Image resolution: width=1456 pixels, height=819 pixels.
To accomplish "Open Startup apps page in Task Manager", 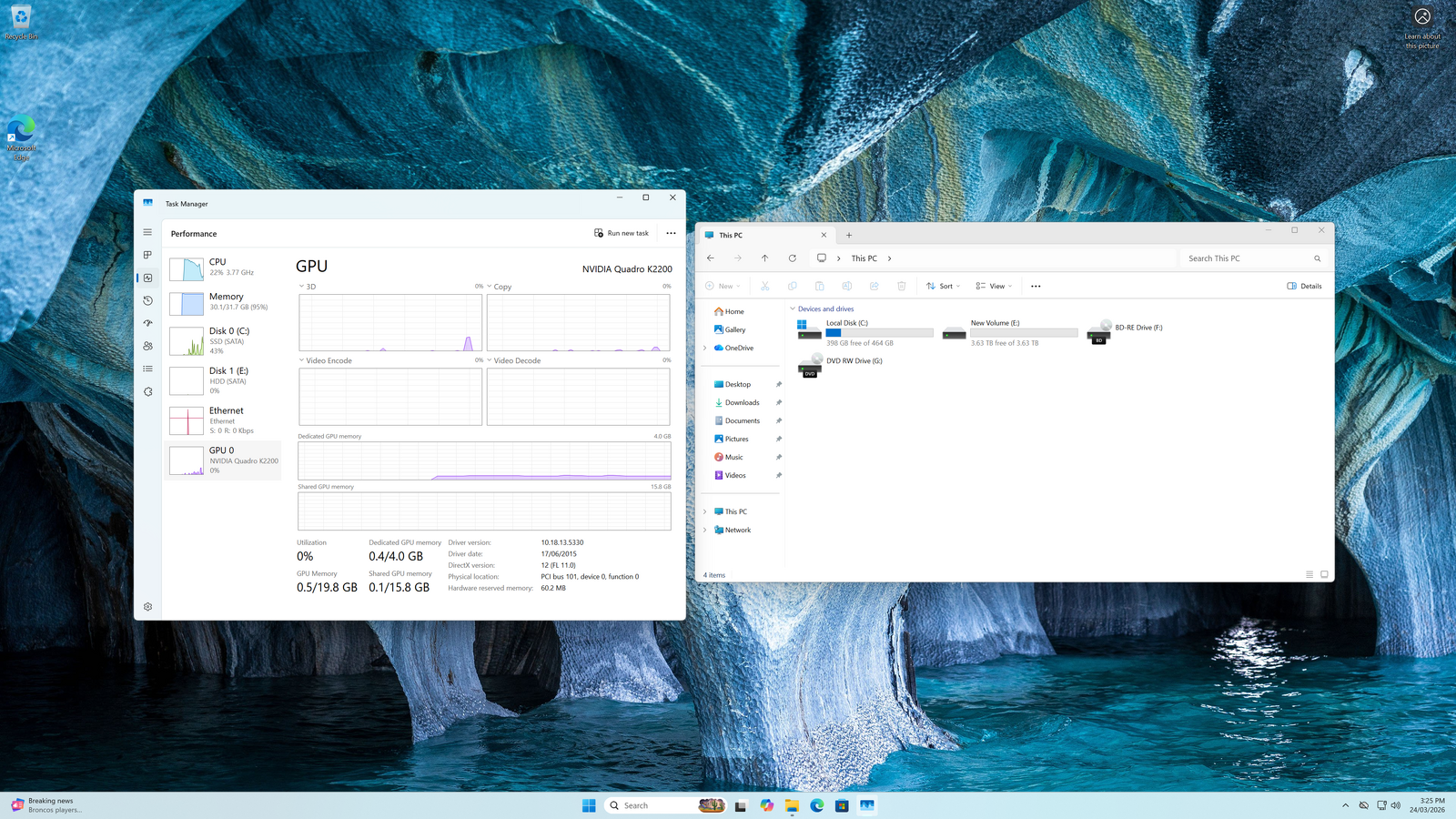I will (147, 323).
